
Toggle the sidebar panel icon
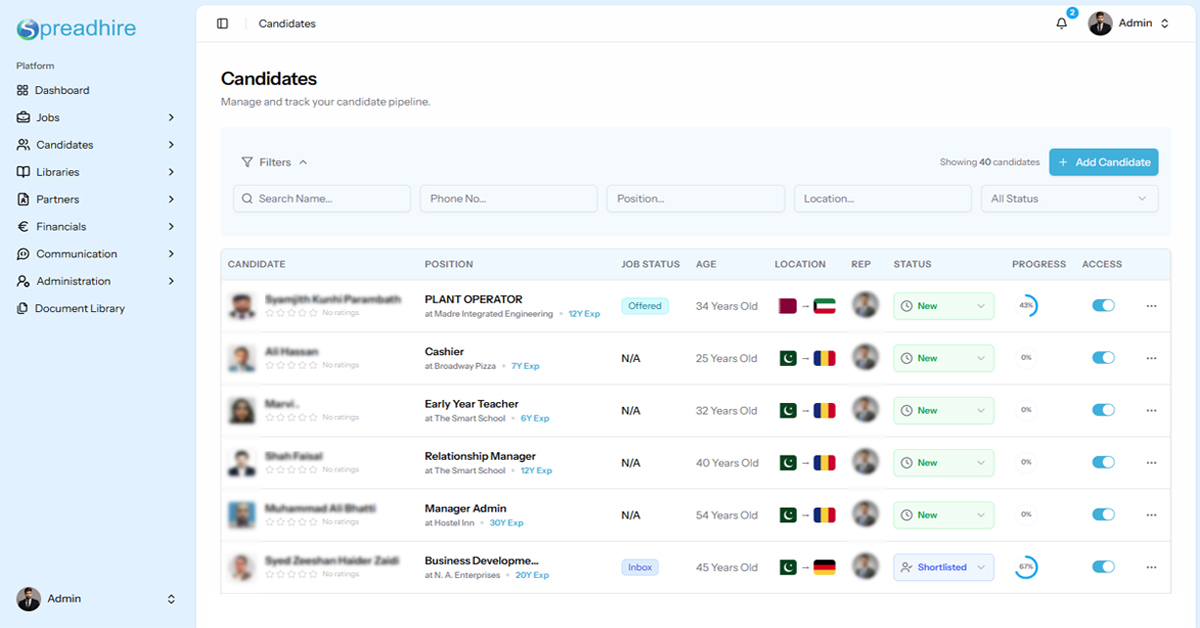point(222,24)
